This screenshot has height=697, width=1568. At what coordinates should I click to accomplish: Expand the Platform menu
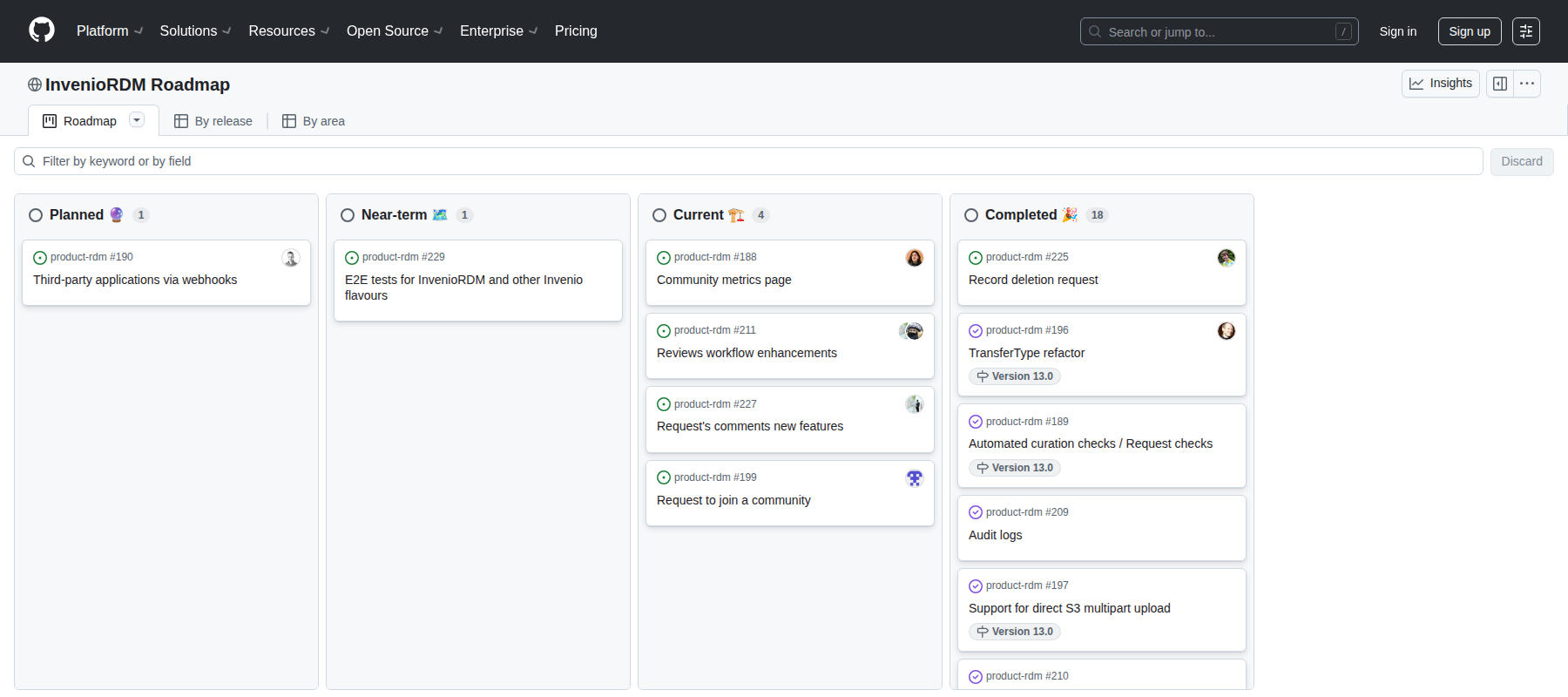click(110, 31)
